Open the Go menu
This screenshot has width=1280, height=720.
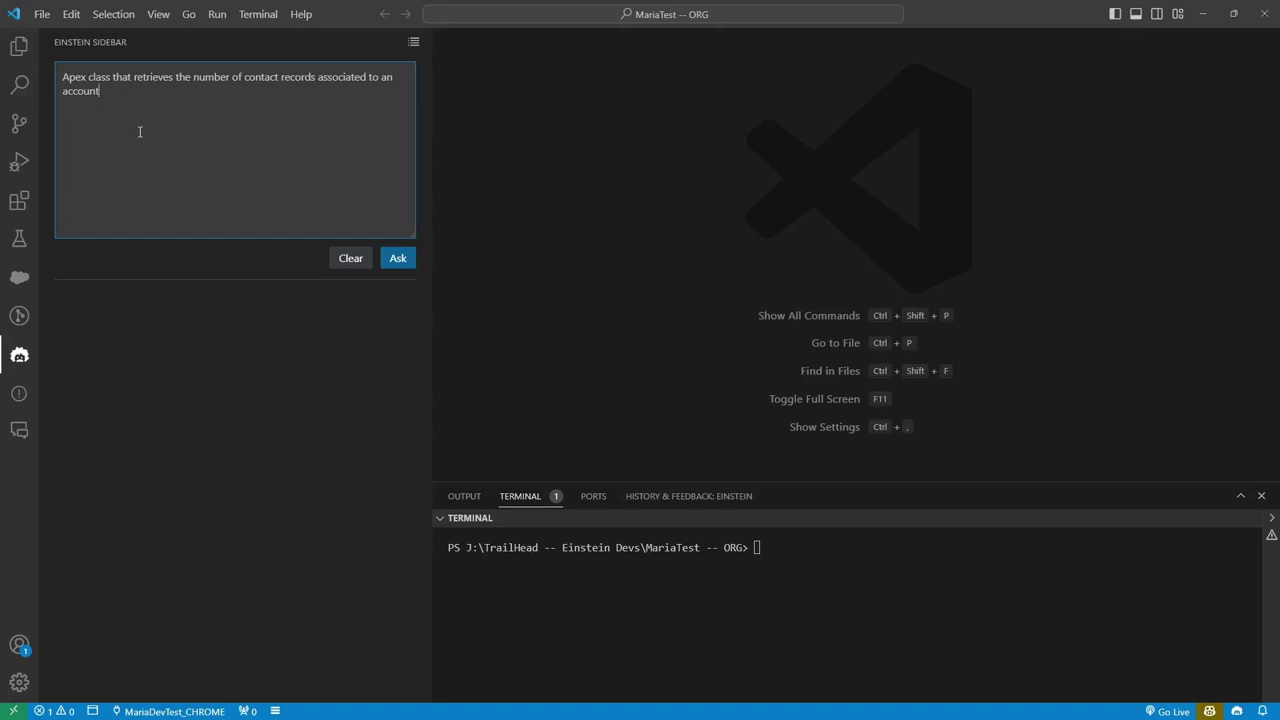pos(189,14)
